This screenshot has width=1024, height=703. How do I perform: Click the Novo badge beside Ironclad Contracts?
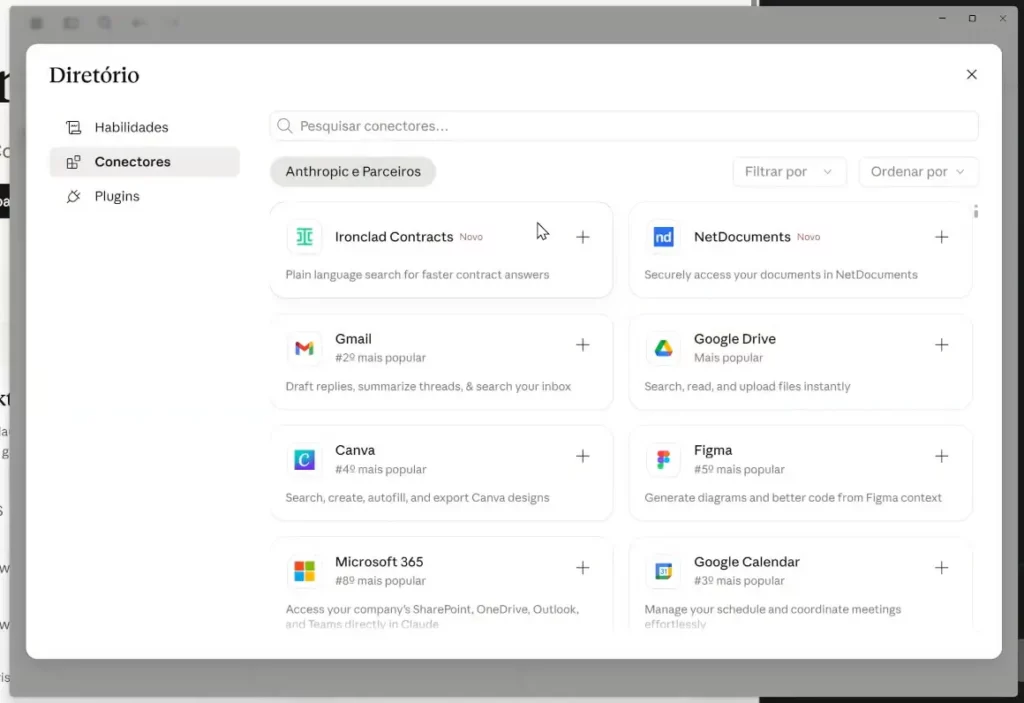tap(471, 237)
